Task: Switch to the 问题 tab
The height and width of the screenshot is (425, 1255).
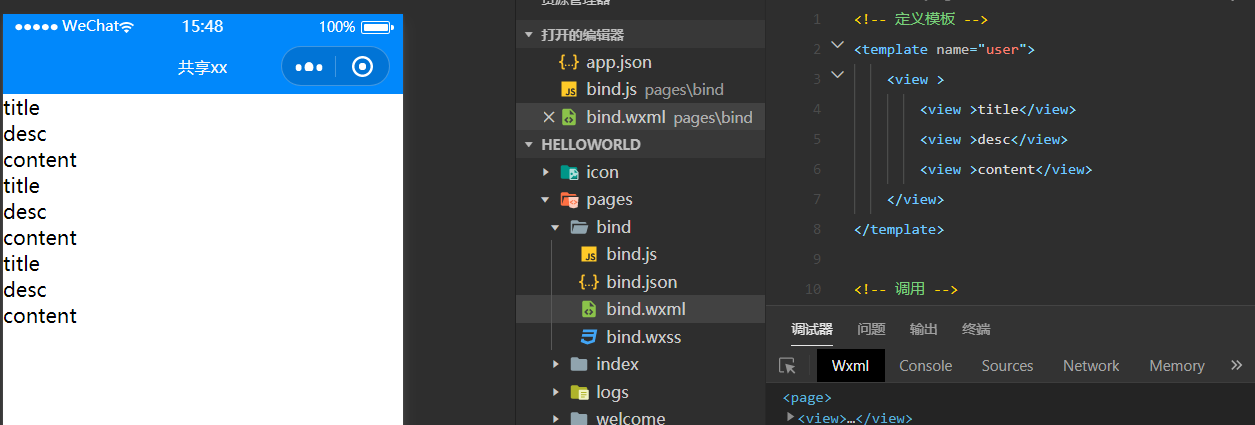Action: pyautogui.click(x=871, y=329)
